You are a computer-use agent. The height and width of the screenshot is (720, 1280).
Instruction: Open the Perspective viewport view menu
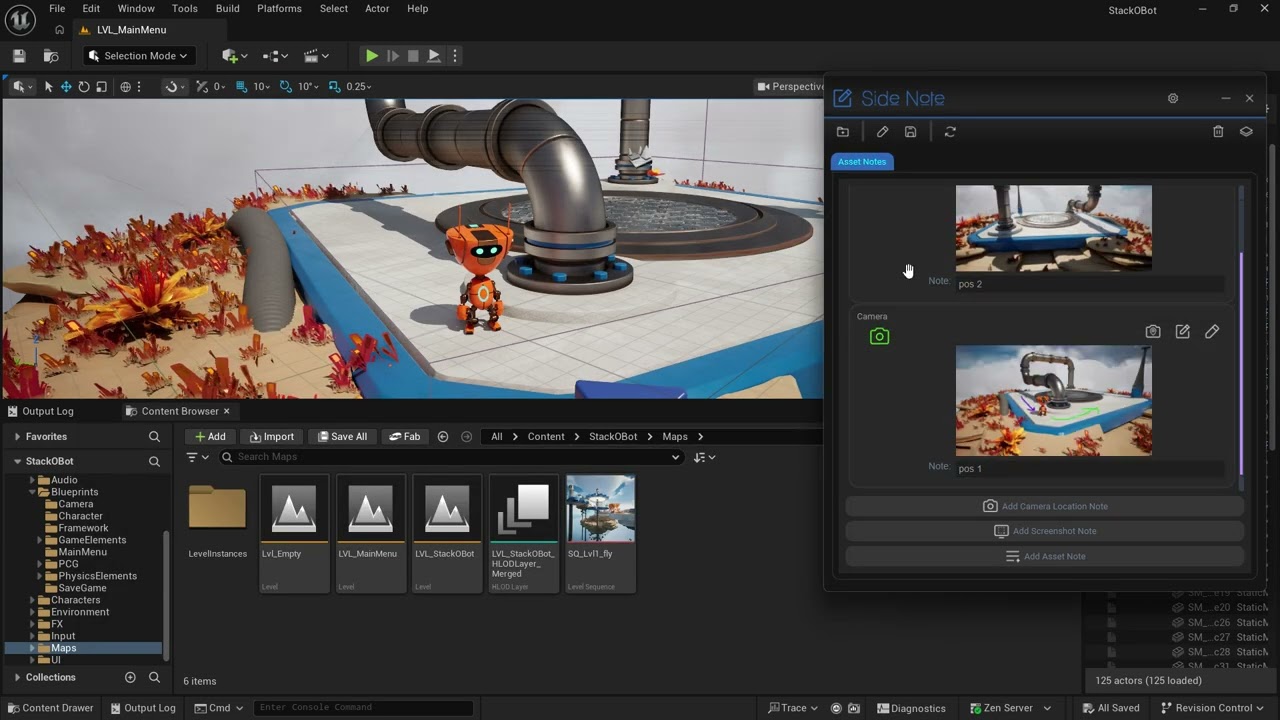(x=790, y=87)
